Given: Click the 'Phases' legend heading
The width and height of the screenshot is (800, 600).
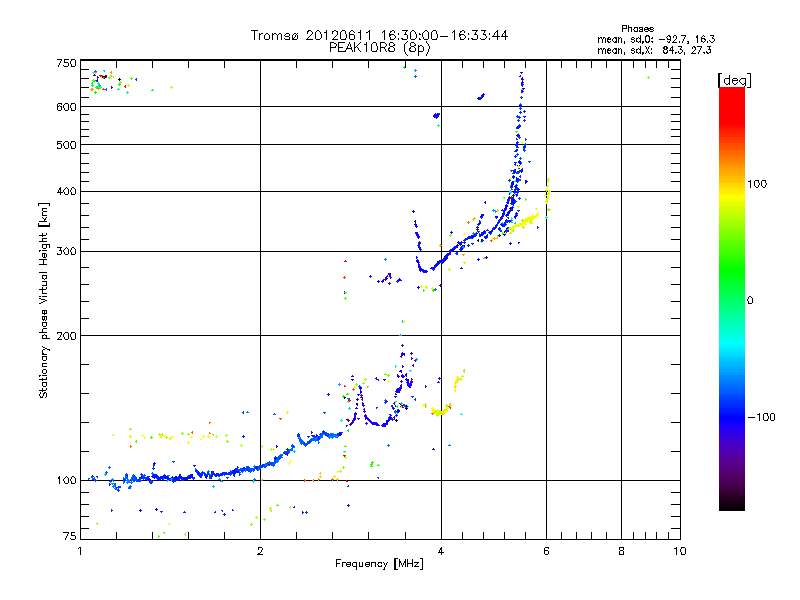Looking at the screenshot, I should (x=637, y=29).
